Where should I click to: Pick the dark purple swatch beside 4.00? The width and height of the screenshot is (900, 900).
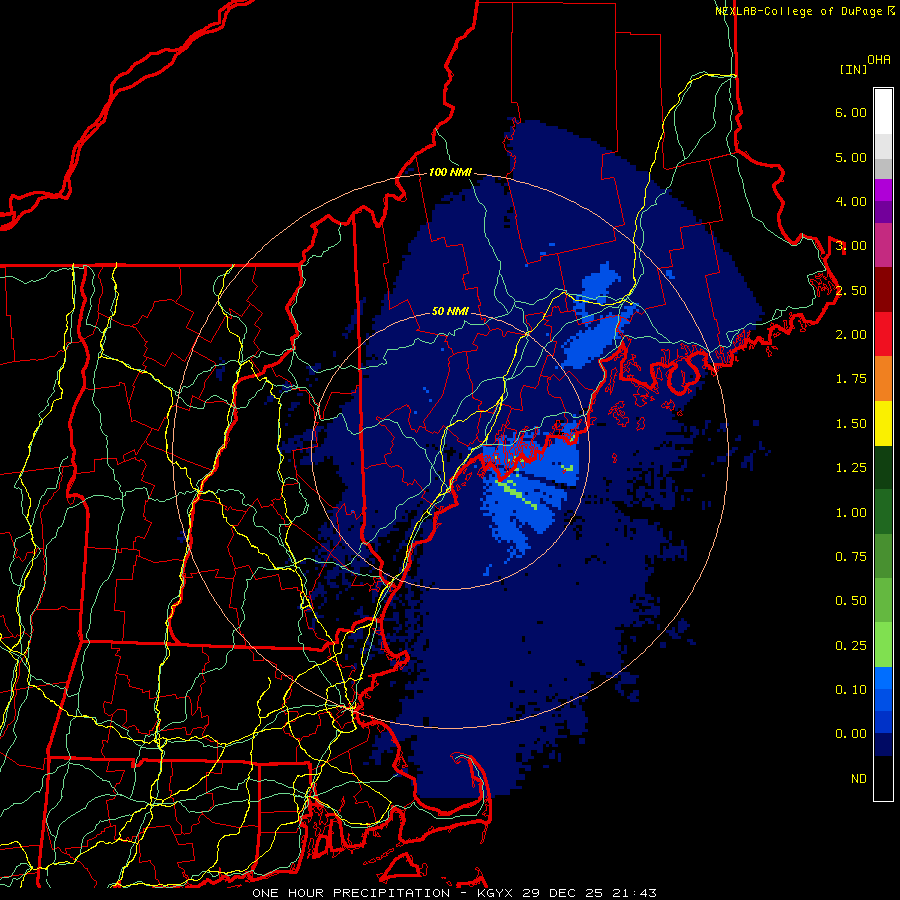click(x=883, y=212)
